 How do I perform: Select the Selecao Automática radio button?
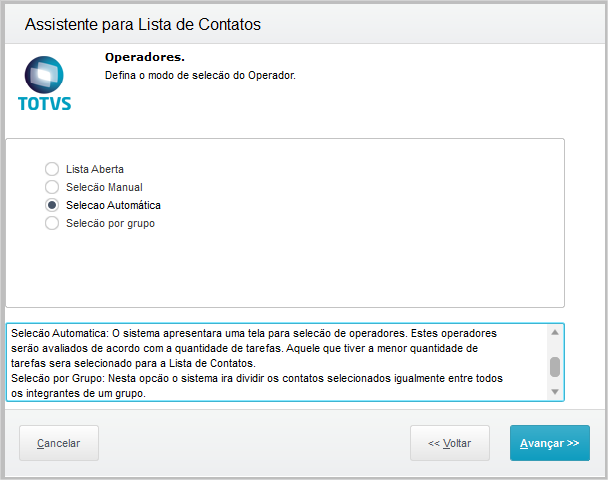(52, 205)
